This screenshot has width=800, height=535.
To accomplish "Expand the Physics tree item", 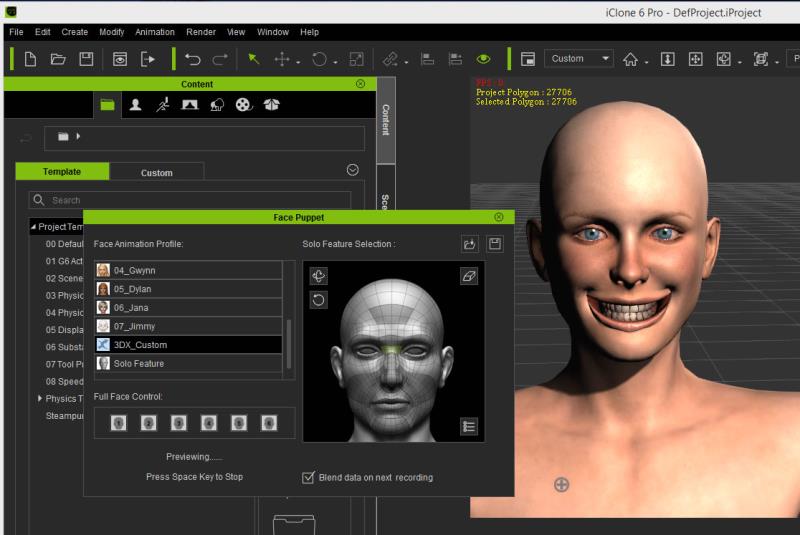I will tap(40, 398).
